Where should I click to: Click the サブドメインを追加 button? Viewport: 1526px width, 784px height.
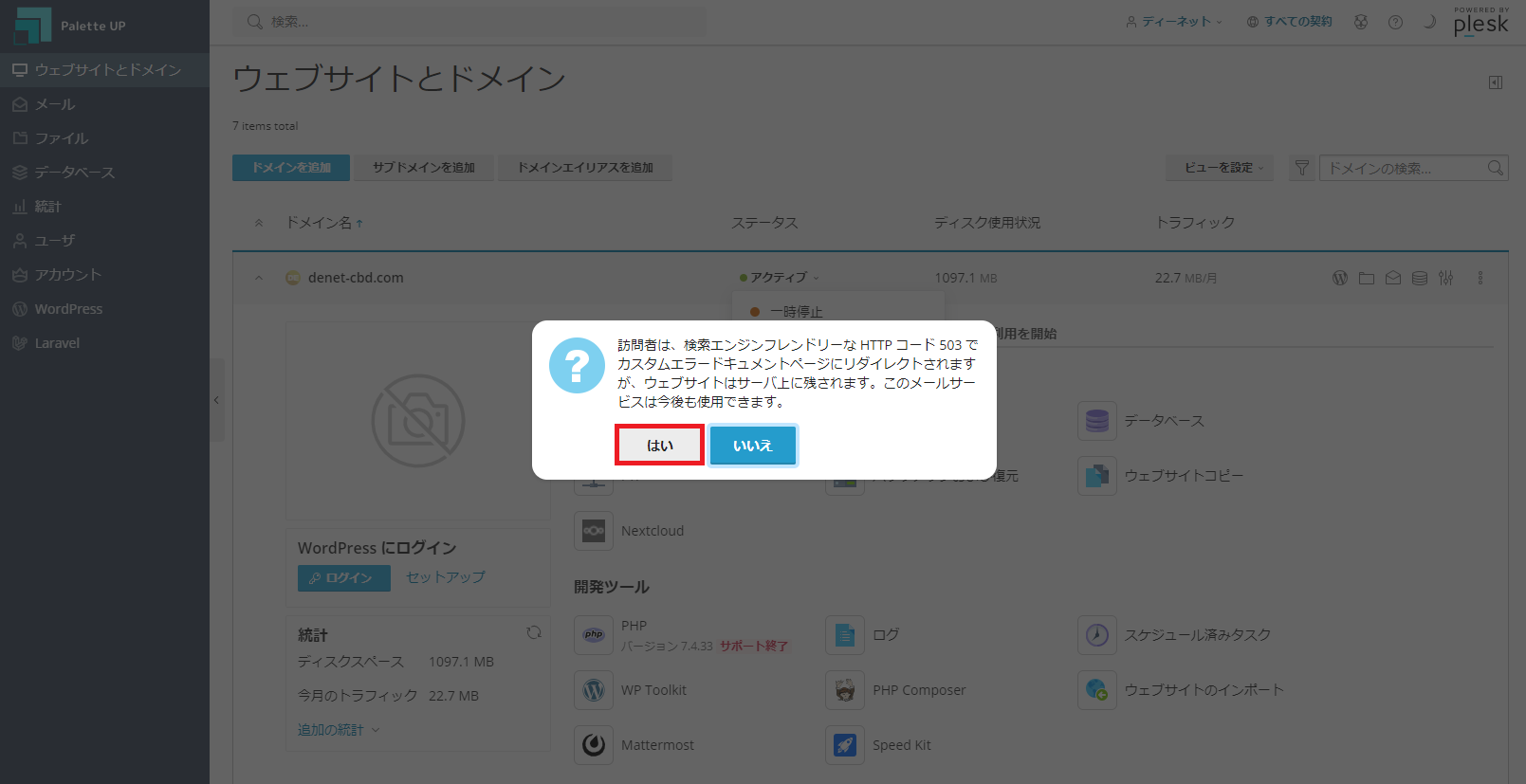click(423, 168)
